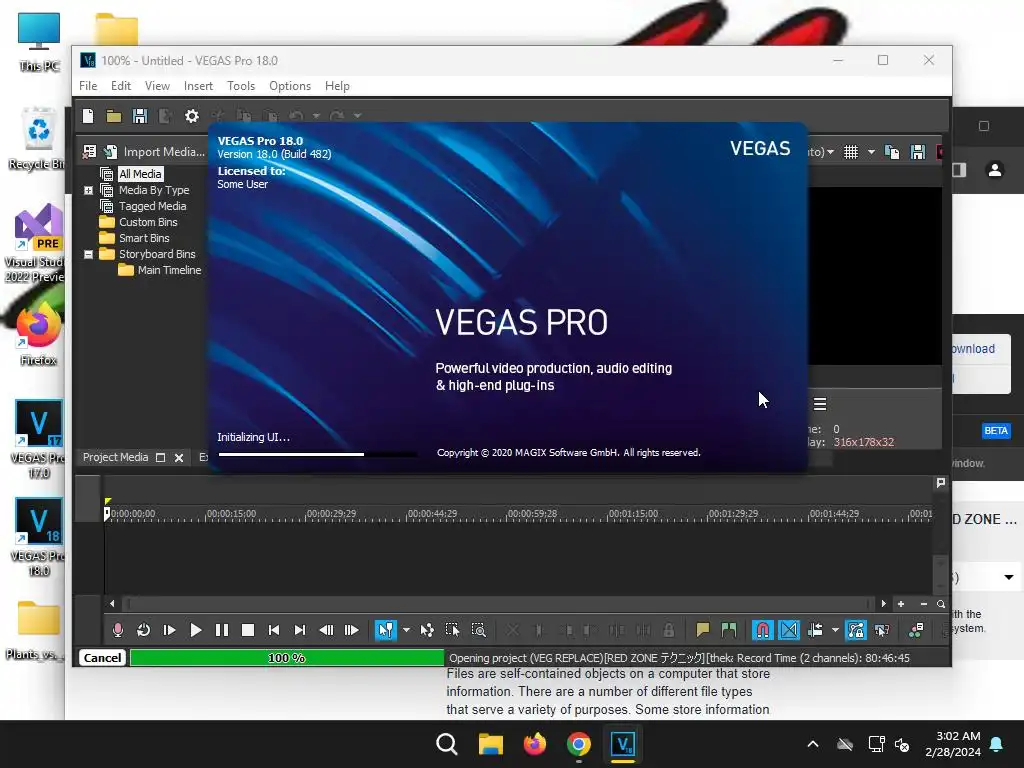Screen dimensions: 1024x768
Task: Toggle Automatic Crossfades
Action: [789, 630]
